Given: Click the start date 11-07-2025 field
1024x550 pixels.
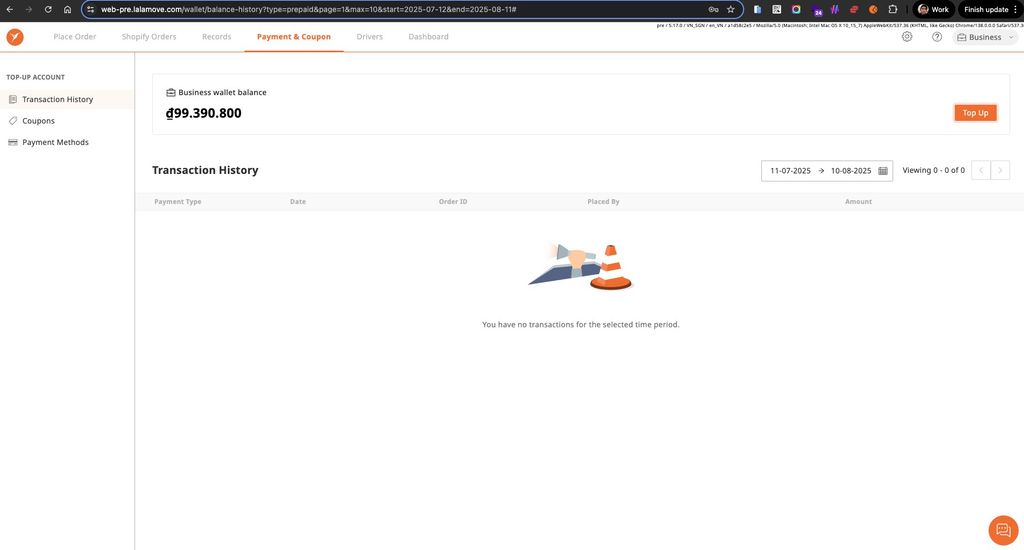Looking at the screenshot, I should click(790, 171).
